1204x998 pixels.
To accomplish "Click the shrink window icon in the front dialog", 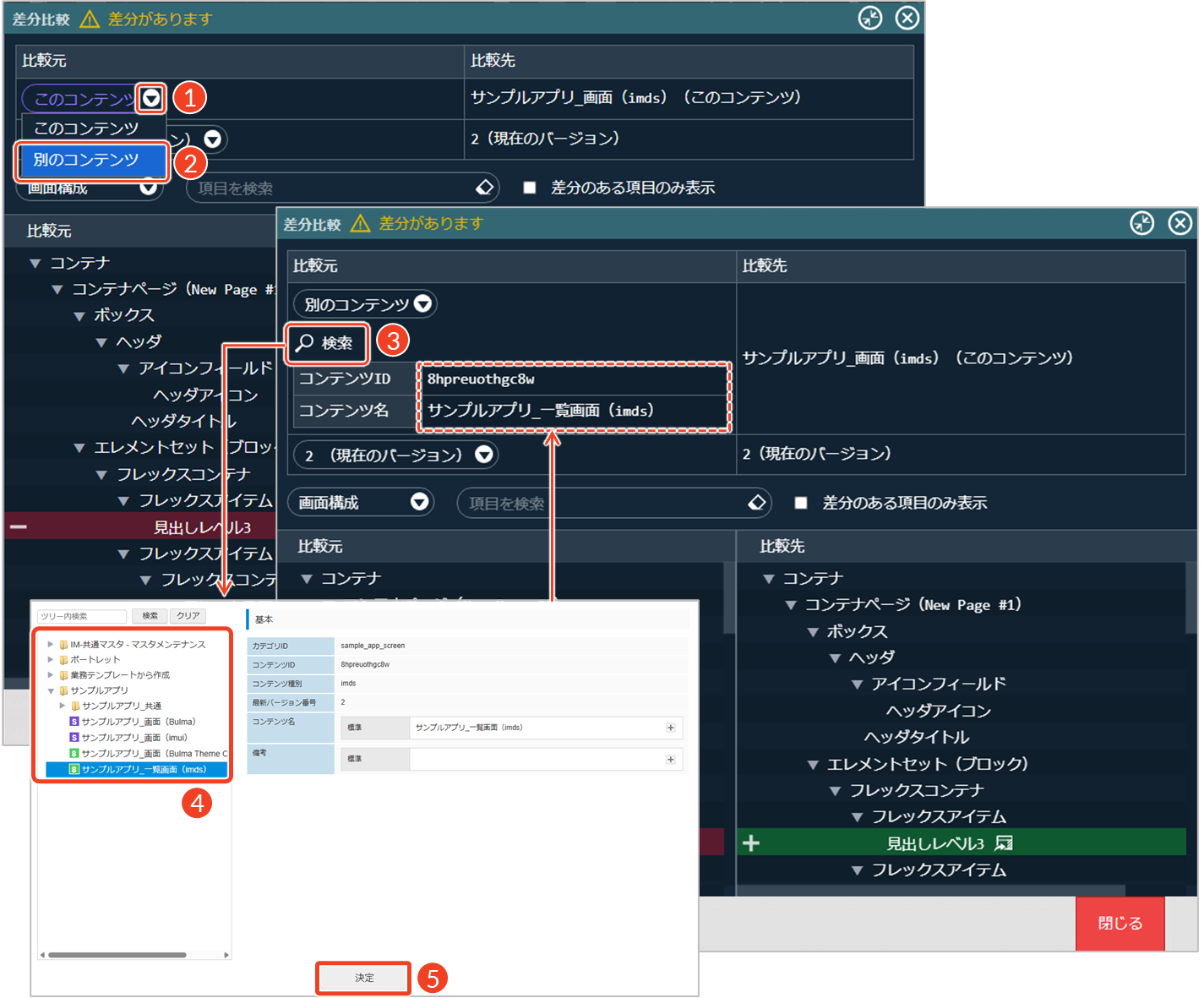I will pos(1141,223).
